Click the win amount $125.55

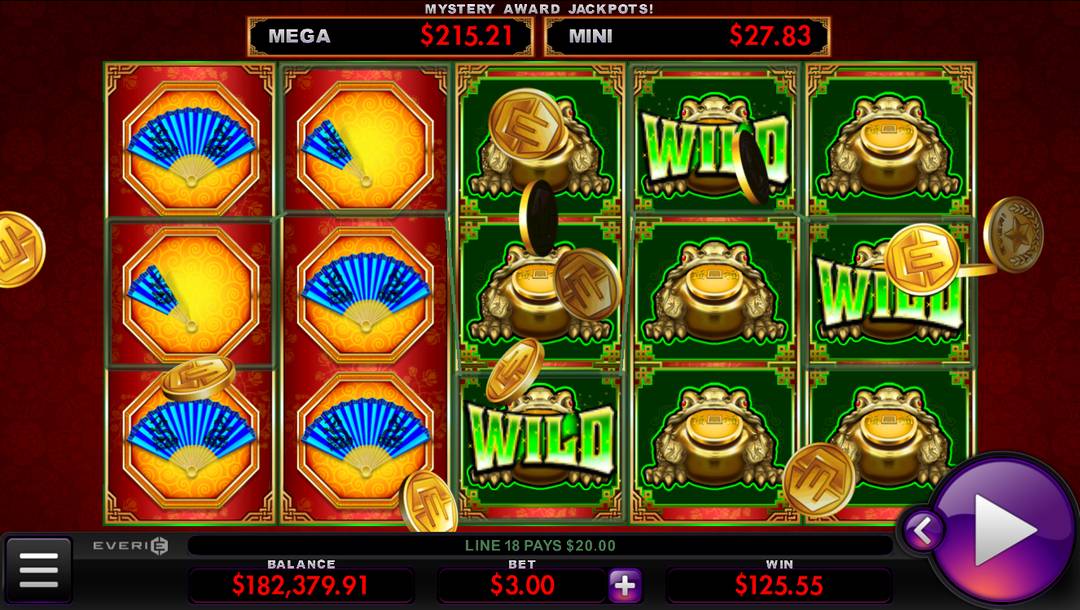(x=778, y=586)
